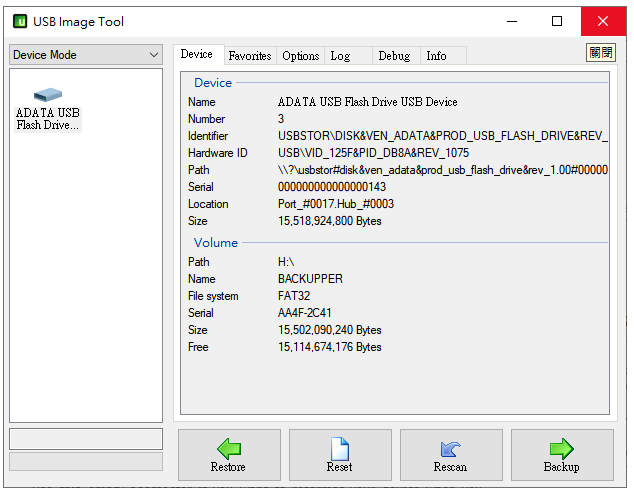This screenshot has width=634, height=493.
Task: Open the Options tab
Action: pyautogui.click(x=300, y=56)
